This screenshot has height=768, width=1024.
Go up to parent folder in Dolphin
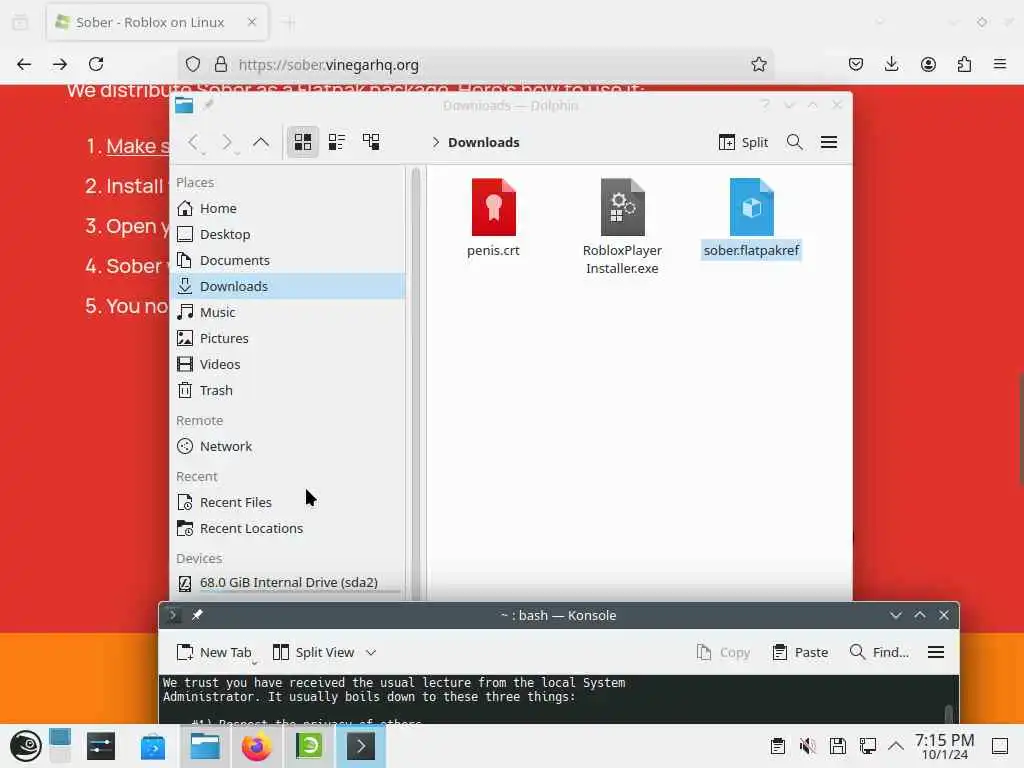point(261,142)
